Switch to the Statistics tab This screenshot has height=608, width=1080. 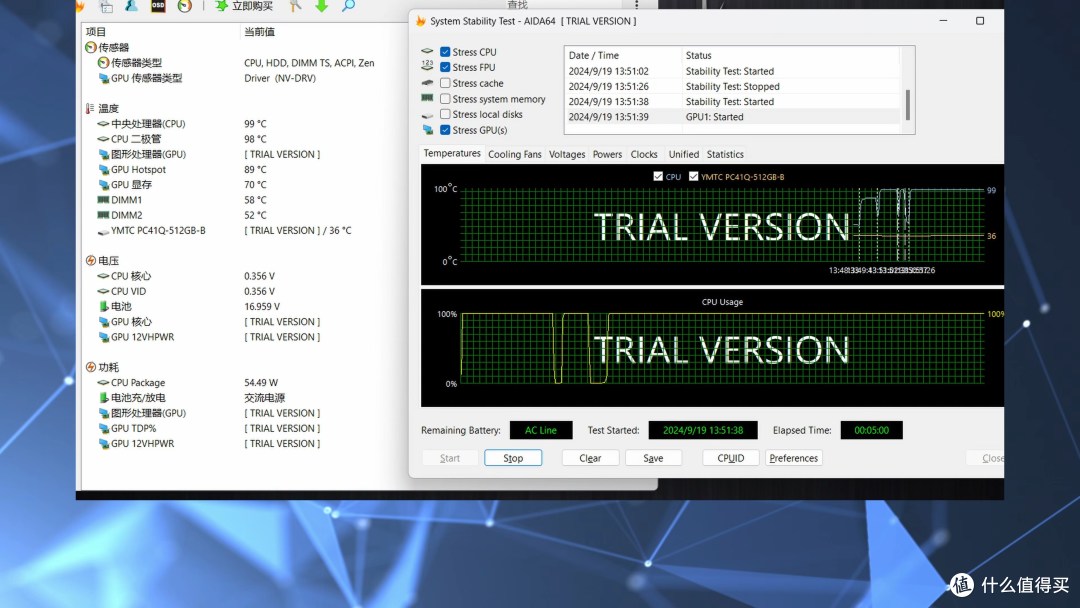tap(725, 154)
